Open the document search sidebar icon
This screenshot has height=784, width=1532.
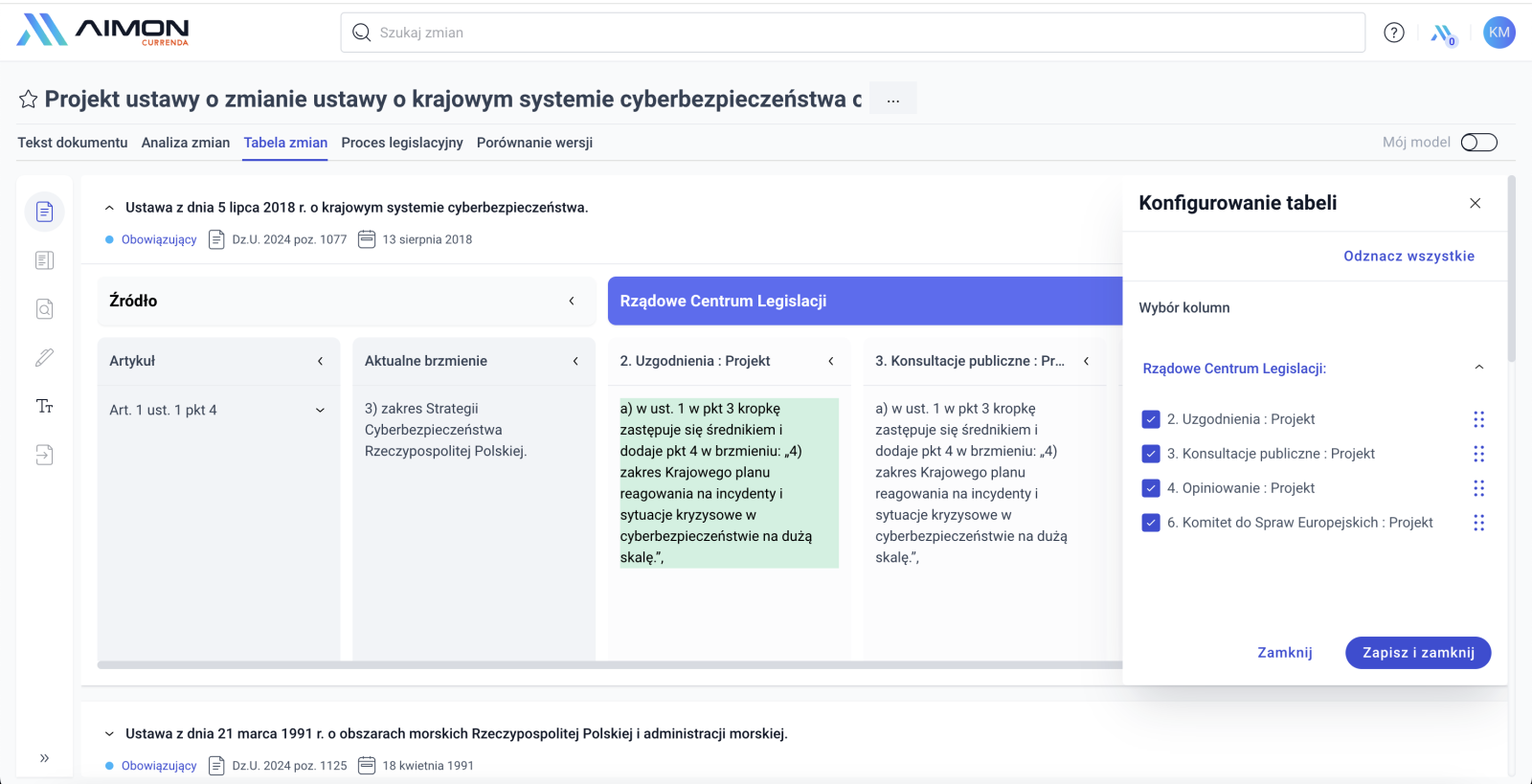[44, 309]
